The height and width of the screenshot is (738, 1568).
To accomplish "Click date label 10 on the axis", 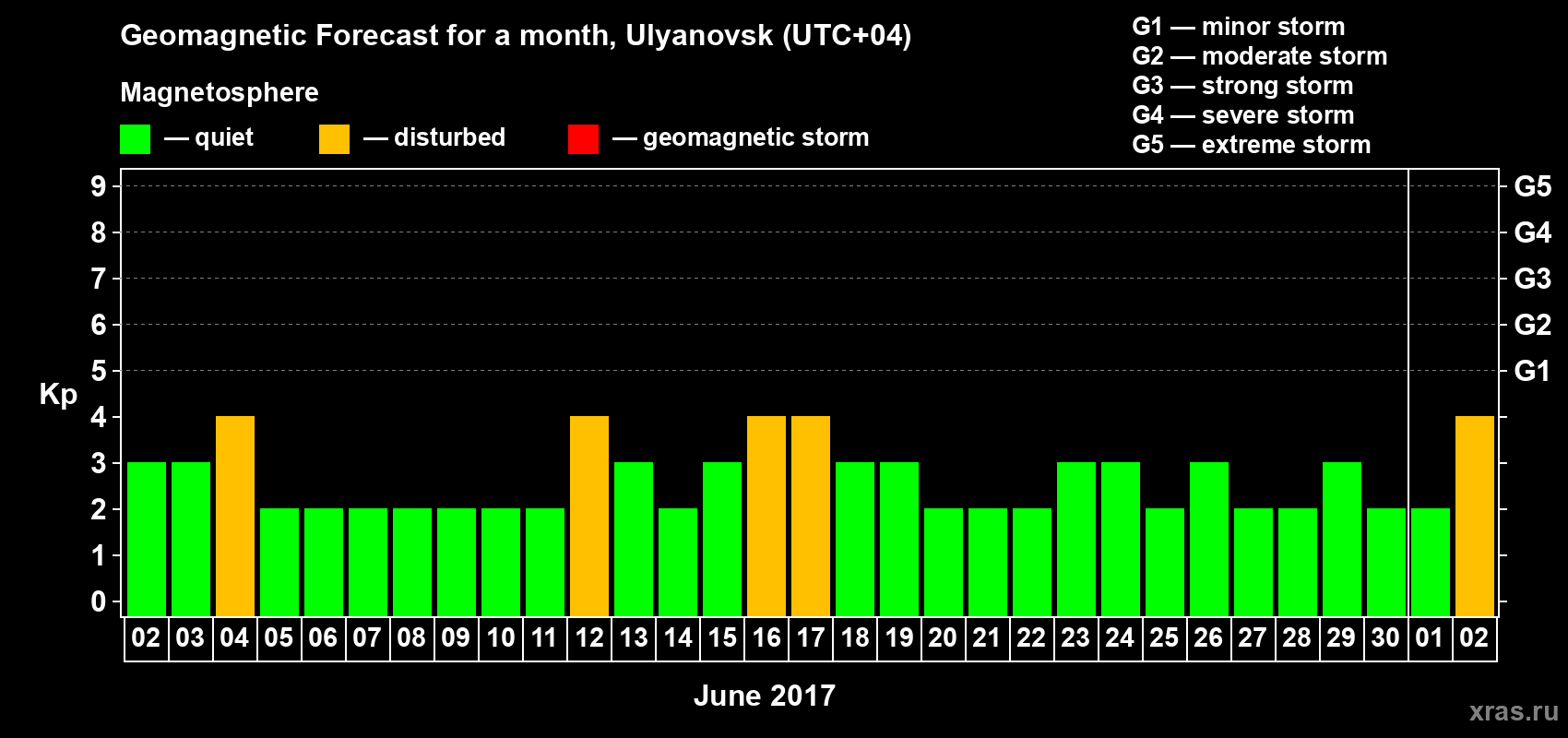I will [x=500, y=637].
